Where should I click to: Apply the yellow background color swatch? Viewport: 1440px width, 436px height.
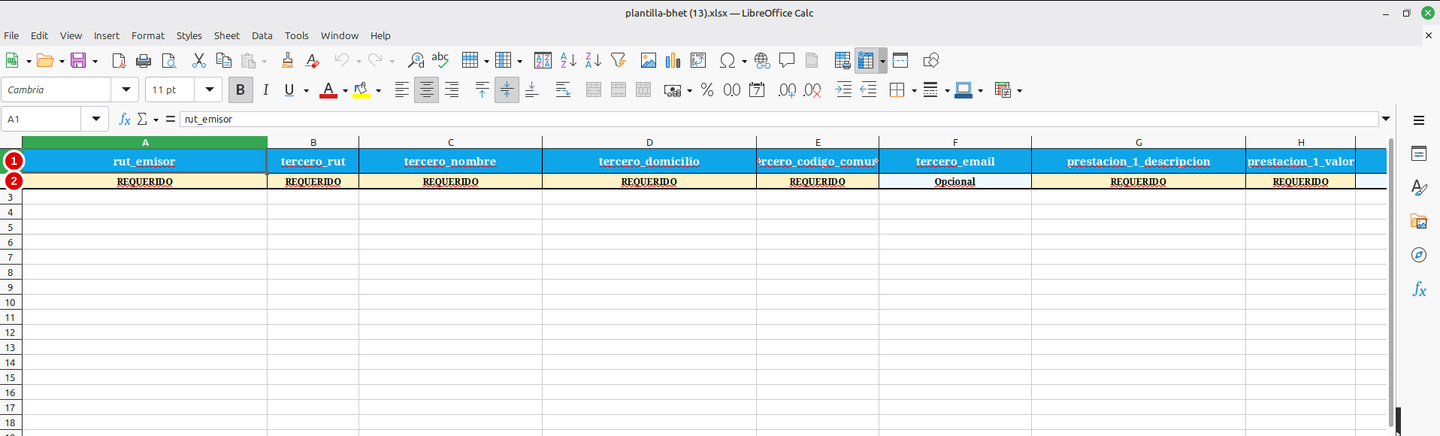pos(360,90)
